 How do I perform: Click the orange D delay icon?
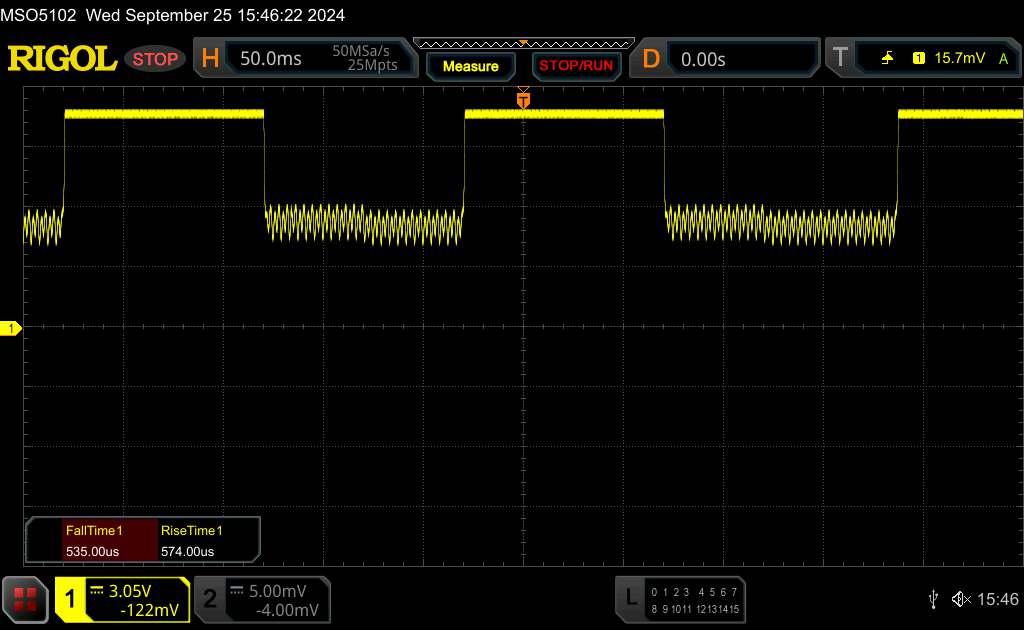[x=651, y=59]
